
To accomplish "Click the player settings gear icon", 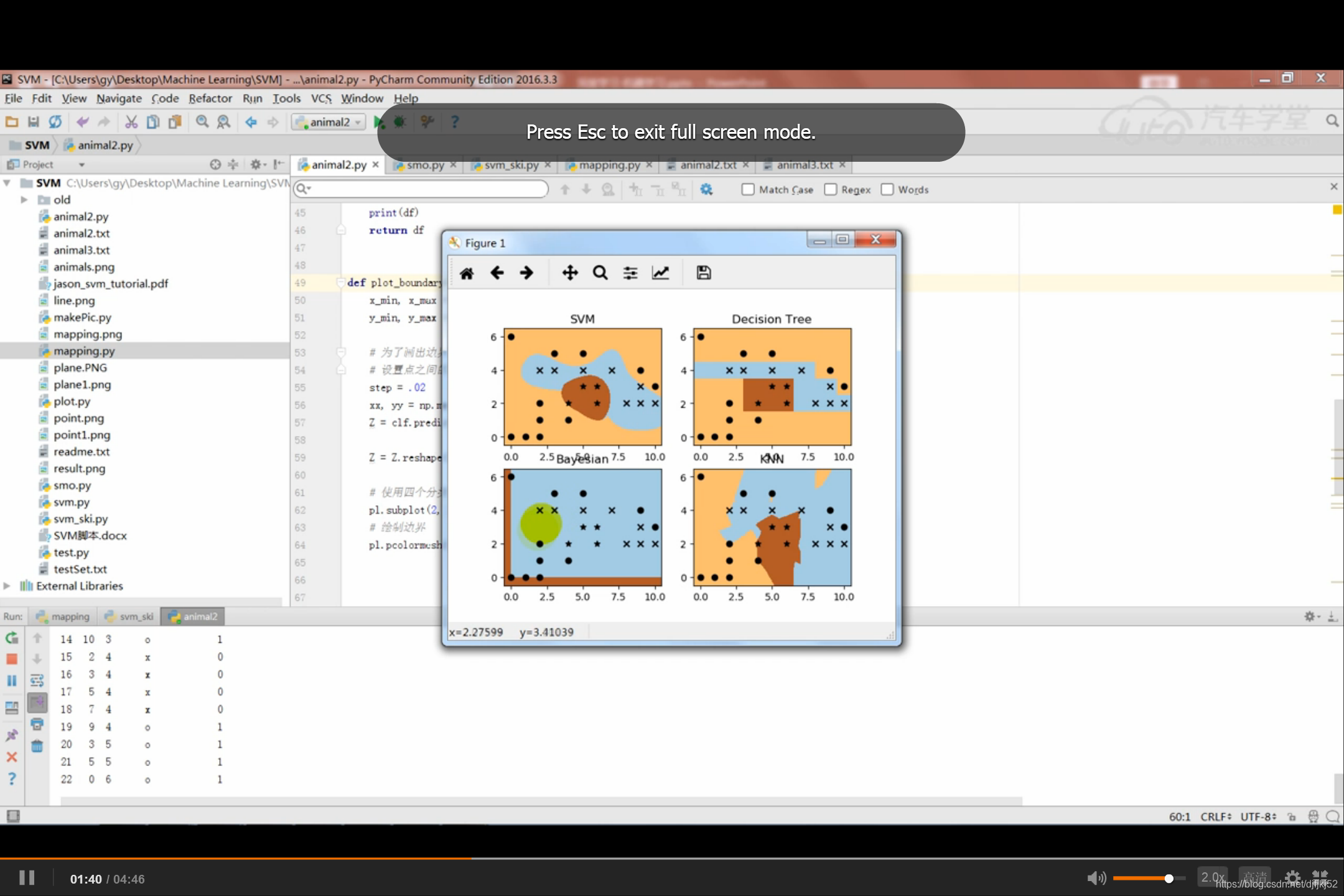I will [1292, 878].
